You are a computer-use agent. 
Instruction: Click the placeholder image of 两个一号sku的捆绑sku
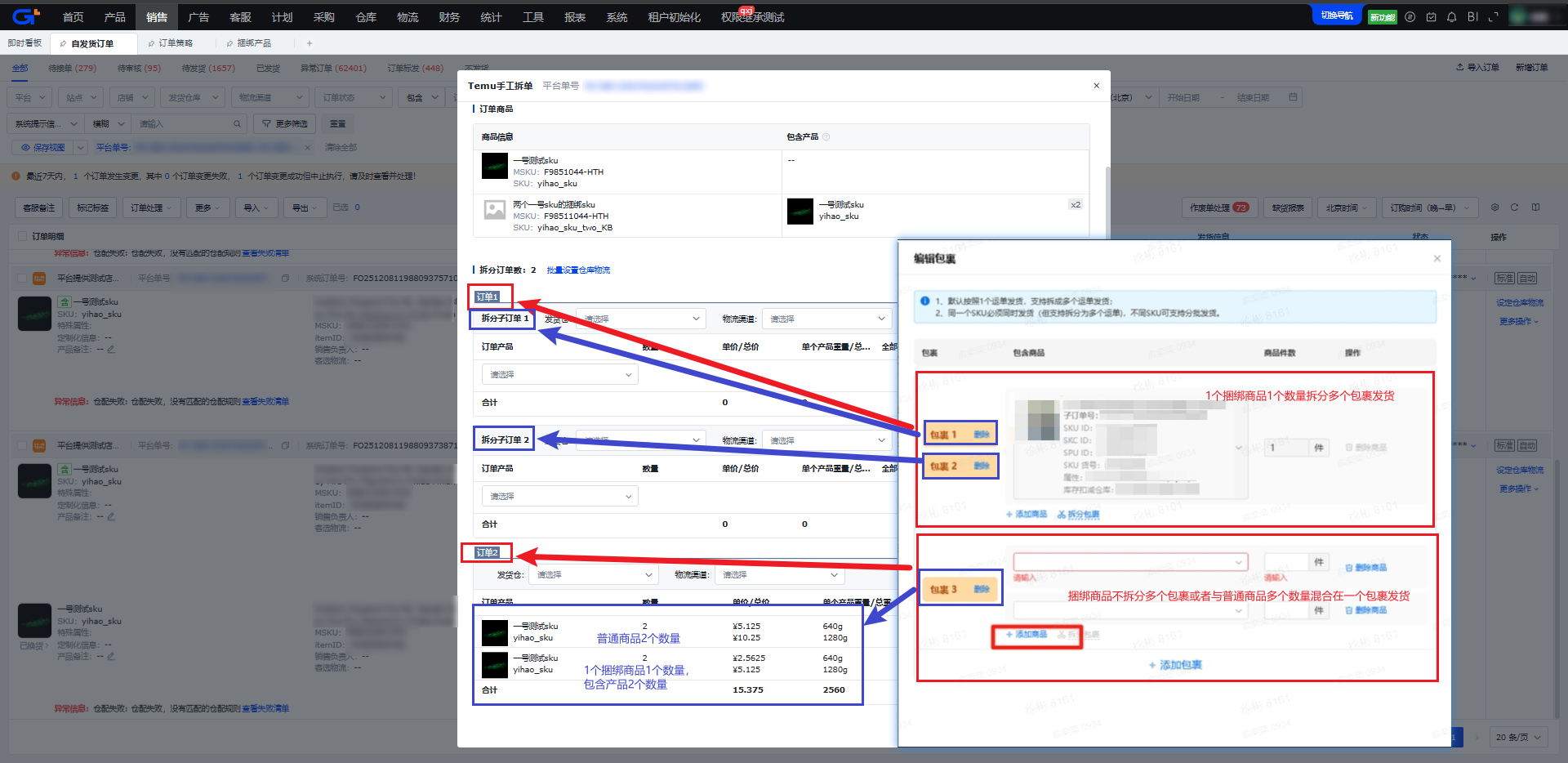[x=495, y=210]
